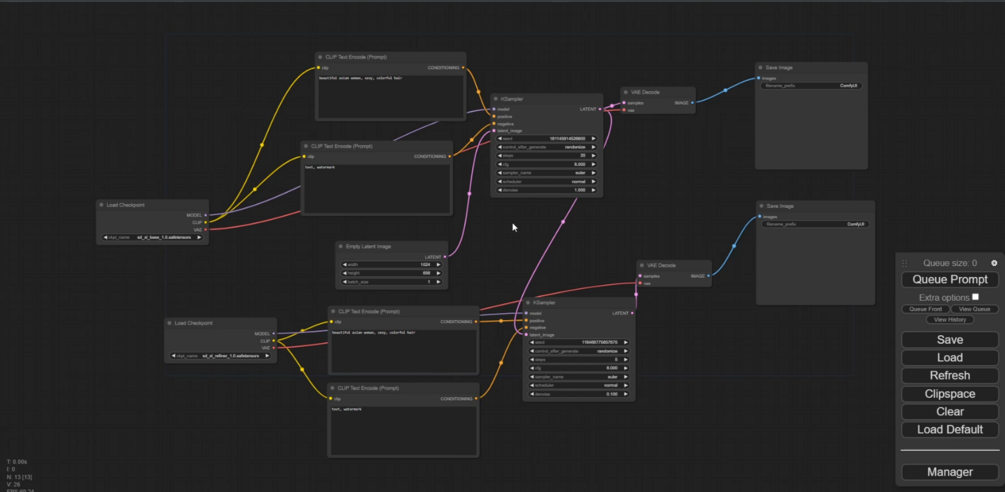Click the Queue Front button
This screenshot has height=492, width=1005.
tap(926, 309)
